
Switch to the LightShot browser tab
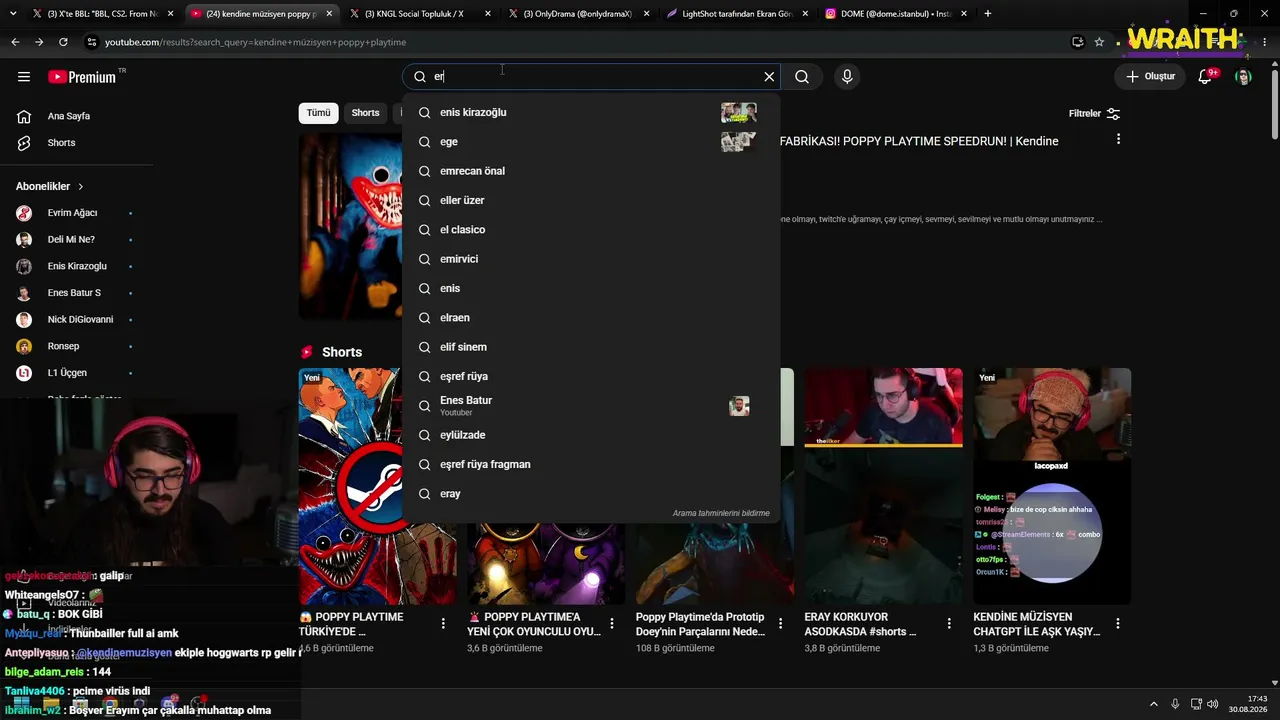coord(736,14)
